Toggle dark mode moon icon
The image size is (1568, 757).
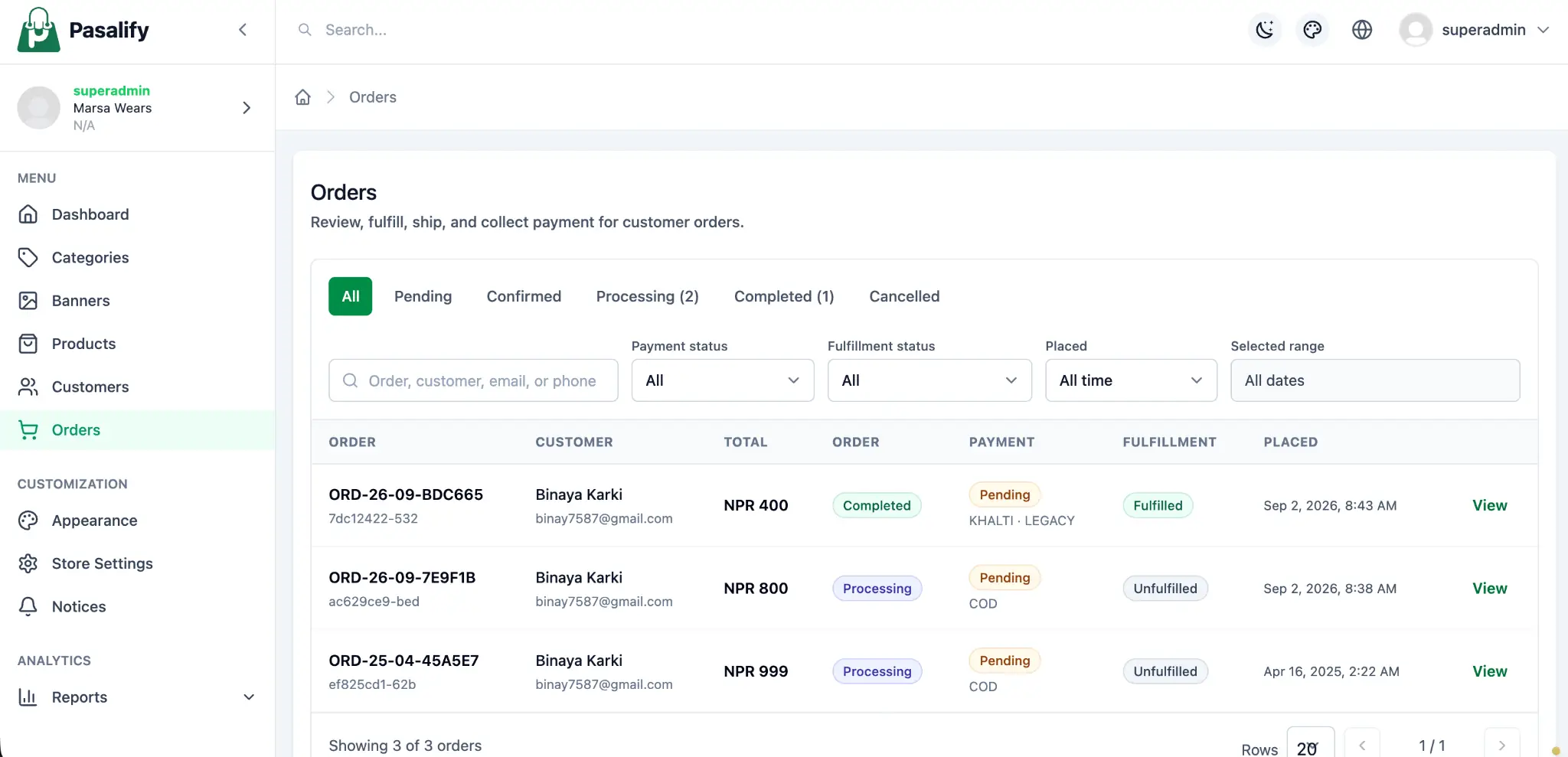(1265, 30)
